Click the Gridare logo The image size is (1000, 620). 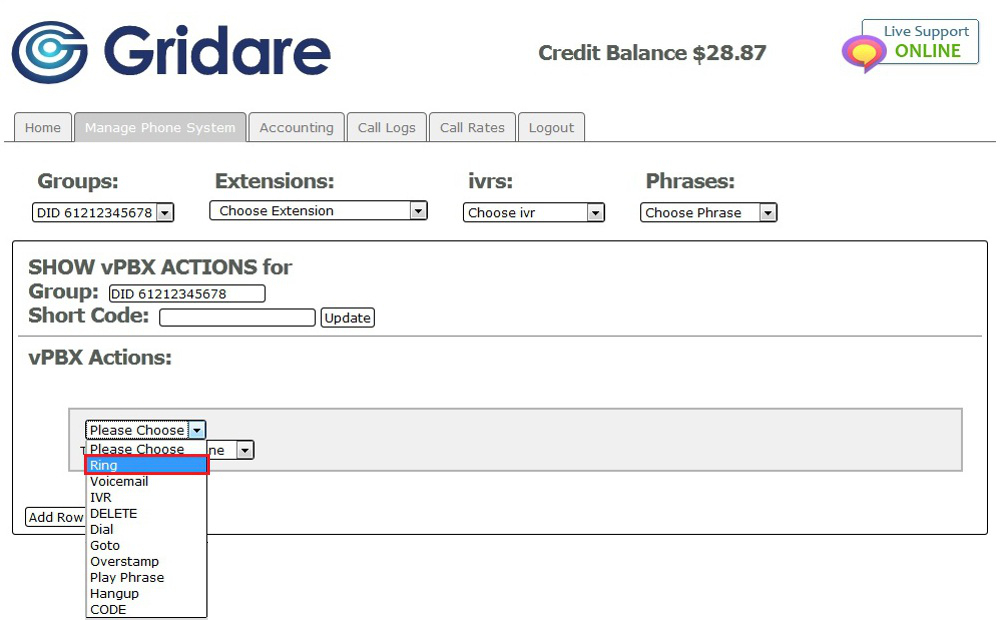[x=170, y=52]
